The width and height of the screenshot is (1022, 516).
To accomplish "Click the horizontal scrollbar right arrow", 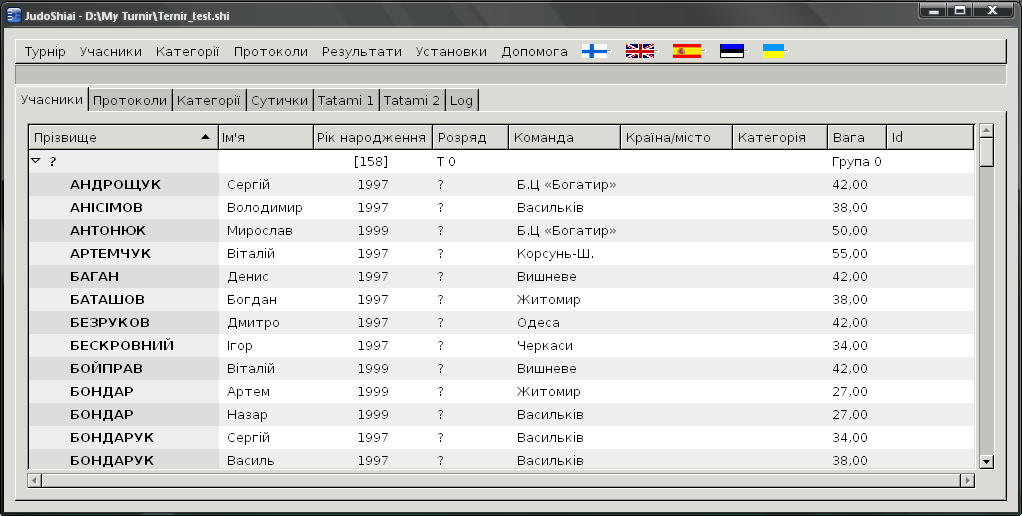I will point(966,481).
